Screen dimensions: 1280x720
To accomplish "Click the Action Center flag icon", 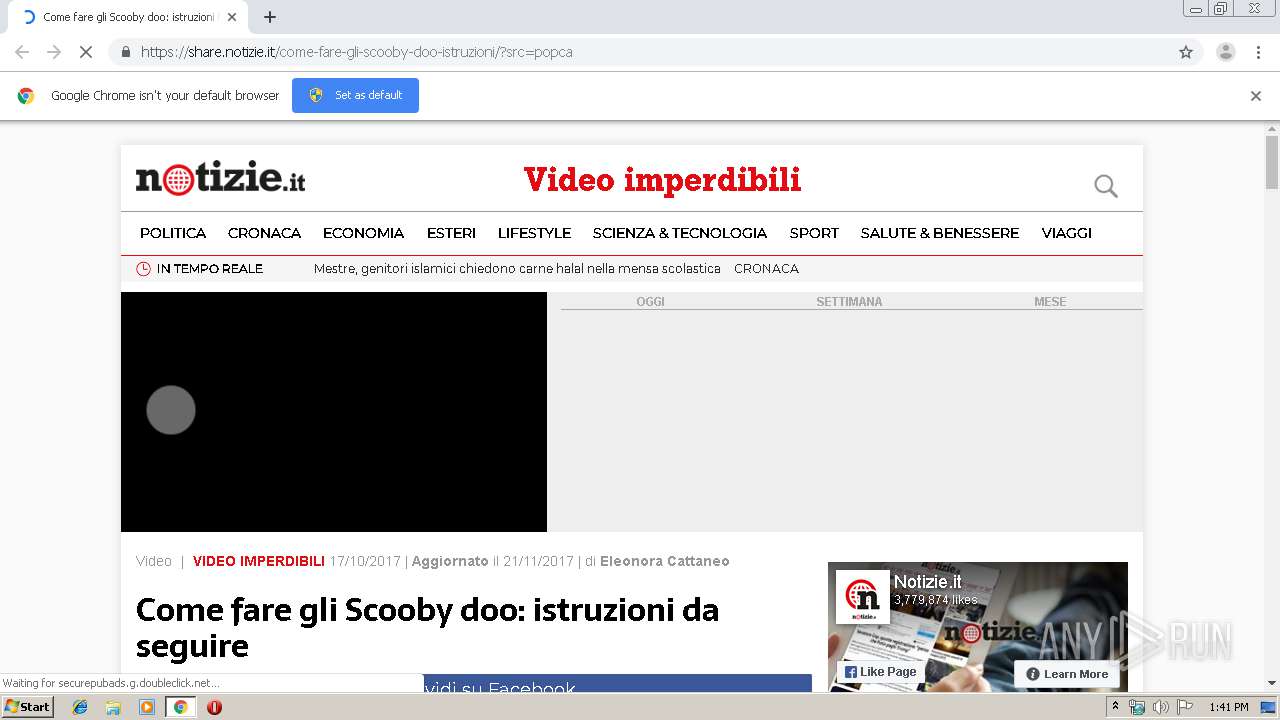I will click(1184, 707).
